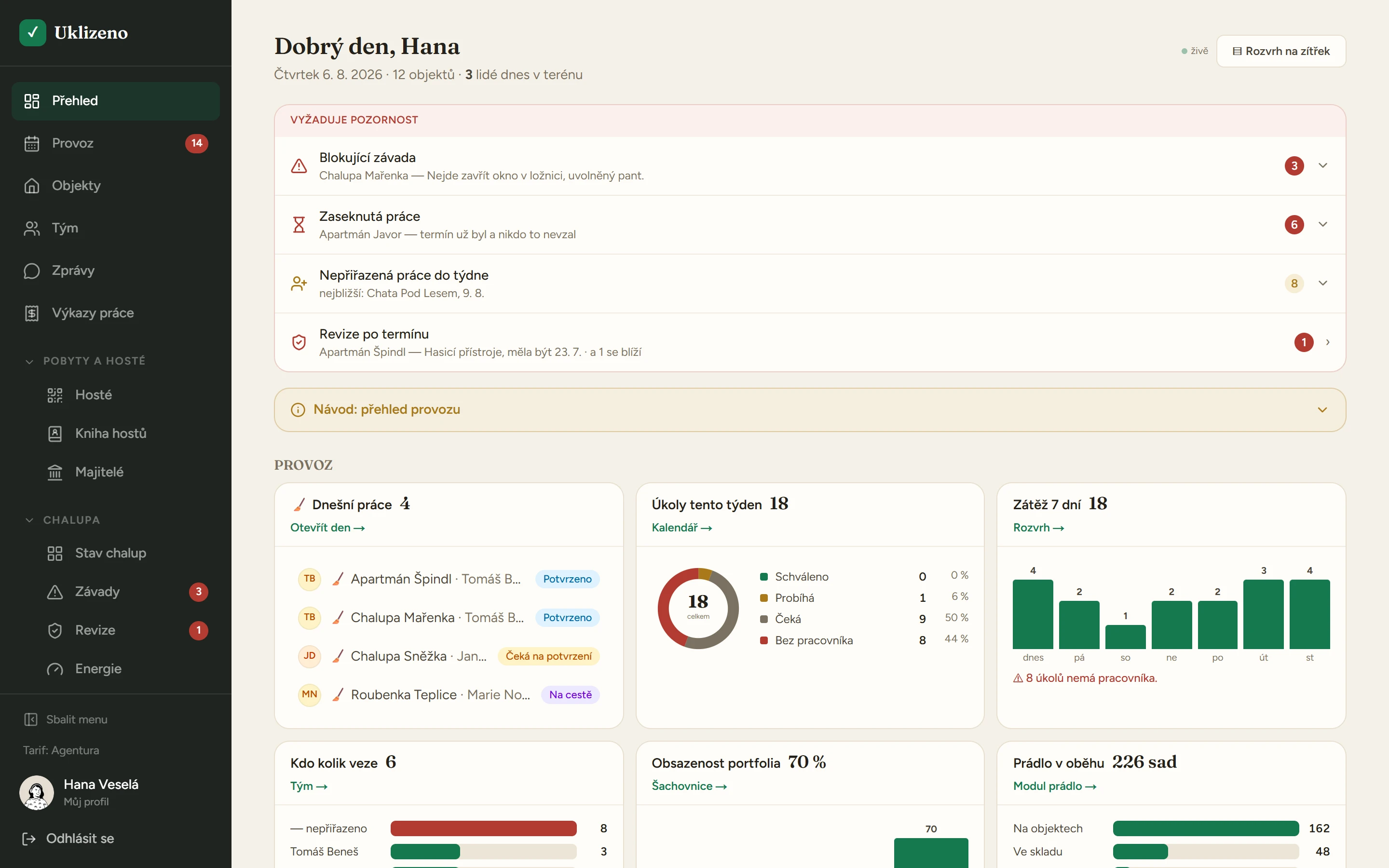The height and width of the screenshot is (868, 1389).
Task: Click the Na cestě status badge
Action: pyautogui.click(x=570, y=694)
